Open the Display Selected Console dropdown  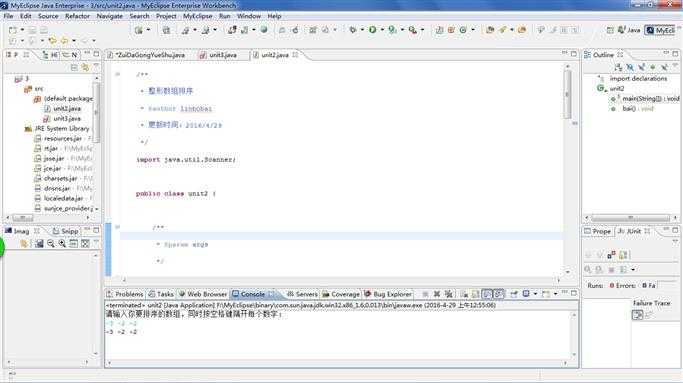click(x=535, y=294)
